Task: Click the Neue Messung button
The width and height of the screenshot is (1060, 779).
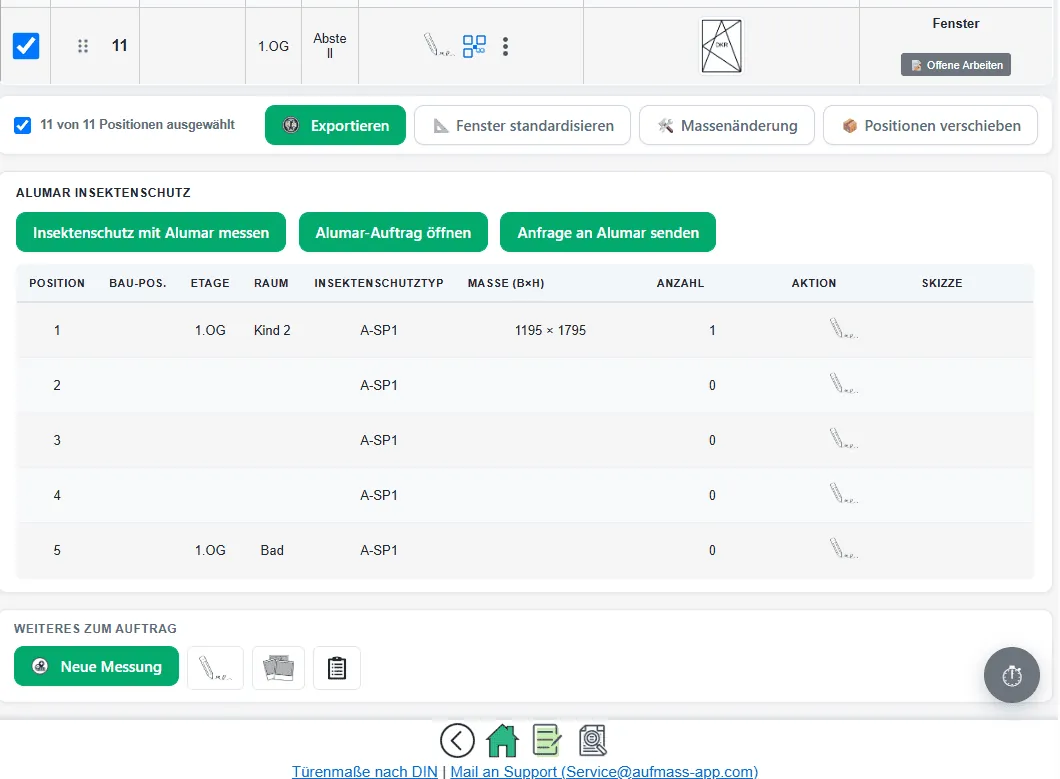Action: [x=96, y=666]
